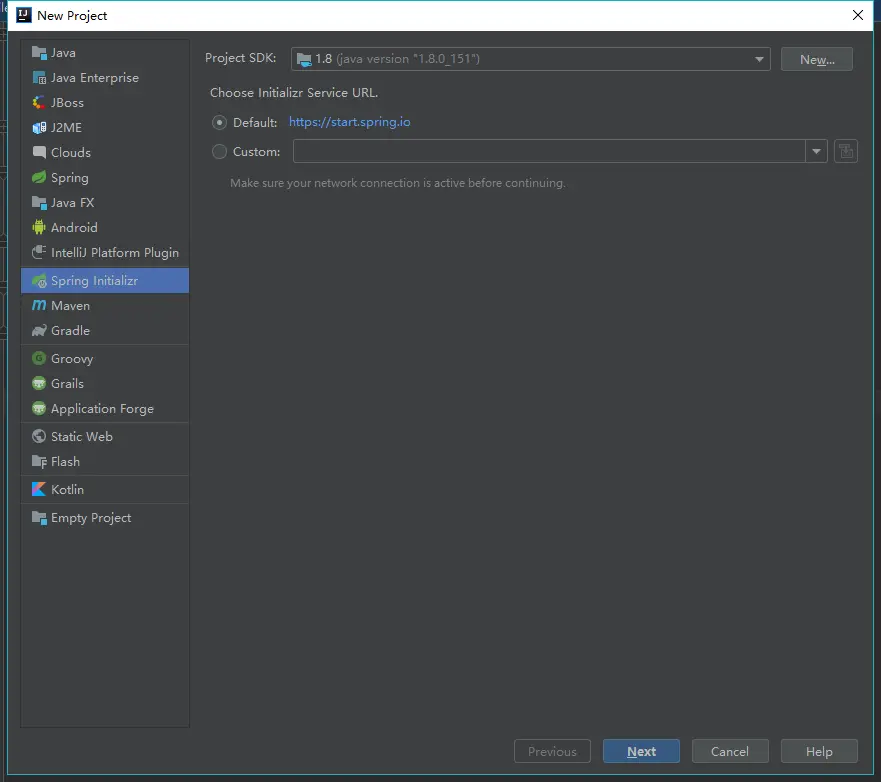Close the New Project dialog
The height and width of the screenshot is (782, 881).
[x=857, y=15]
